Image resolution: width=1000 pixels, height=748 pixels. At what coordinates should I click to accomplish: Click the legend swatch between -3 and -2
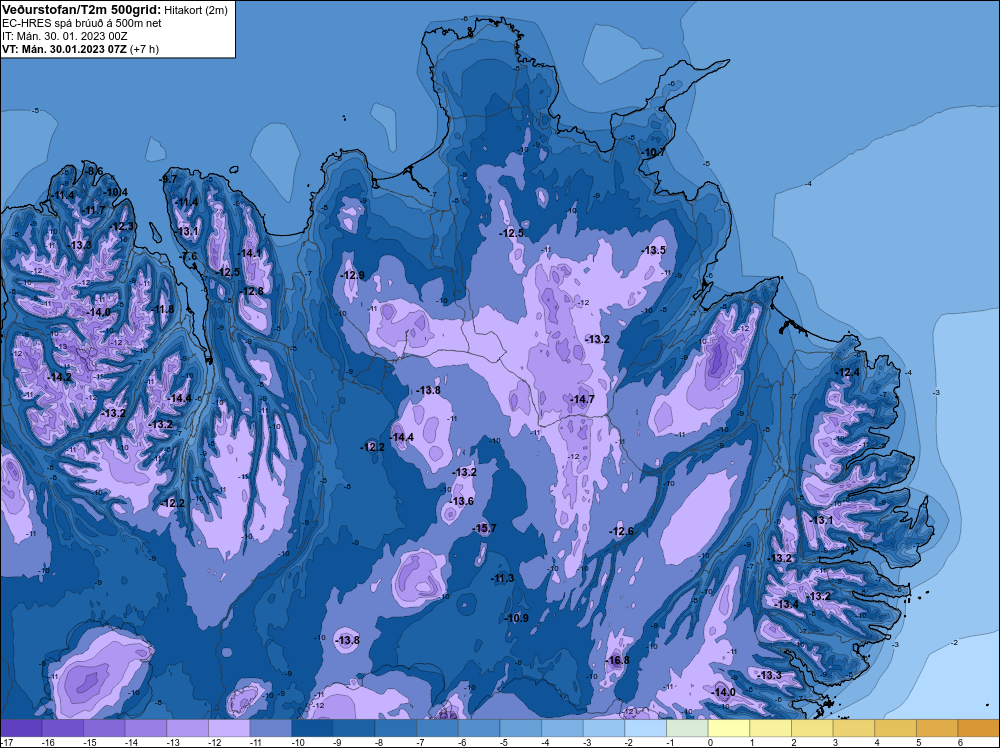click(604, 728)
